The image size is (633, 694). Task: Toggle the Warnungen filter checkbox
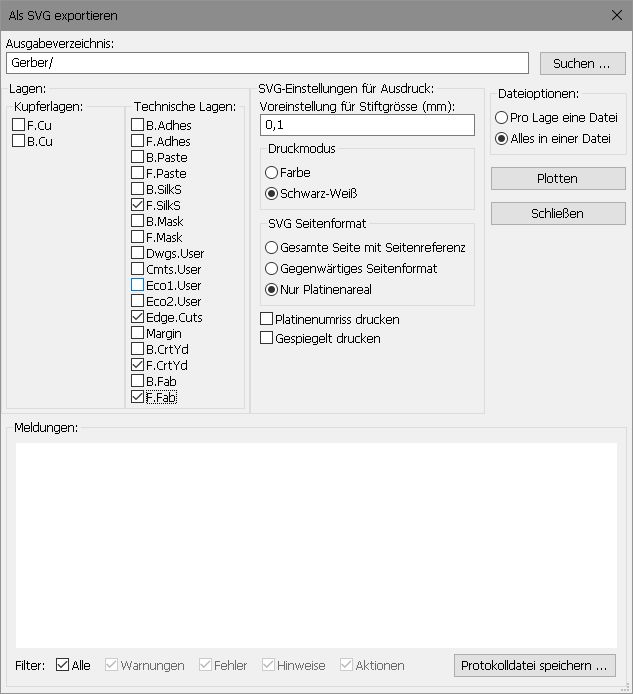111,664
